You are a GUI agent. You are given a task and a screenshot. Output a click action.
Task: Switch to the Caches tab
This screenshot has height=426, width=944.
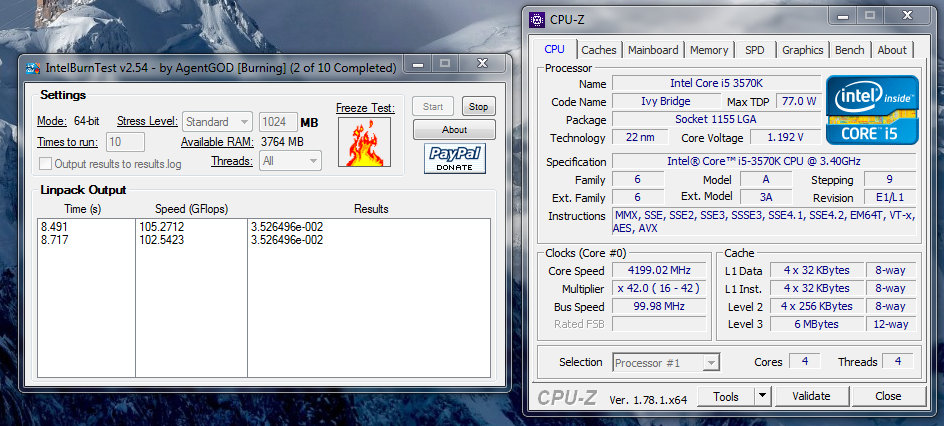598,51
